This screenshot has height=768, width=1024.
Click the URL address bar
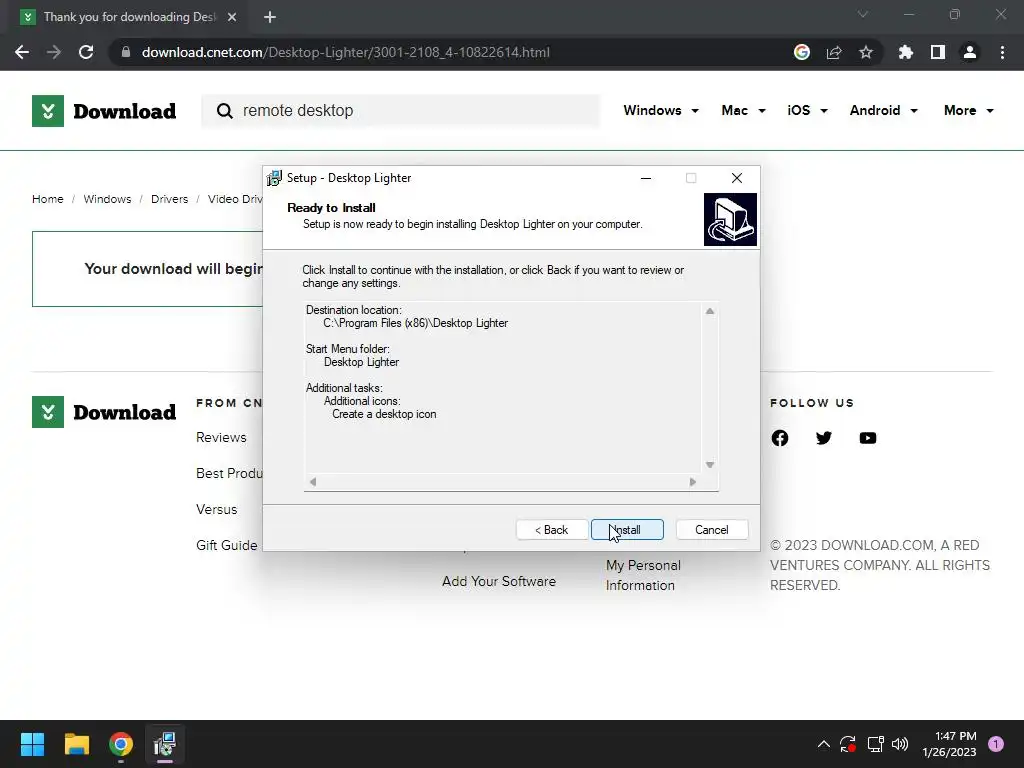(x=451, y=52)
